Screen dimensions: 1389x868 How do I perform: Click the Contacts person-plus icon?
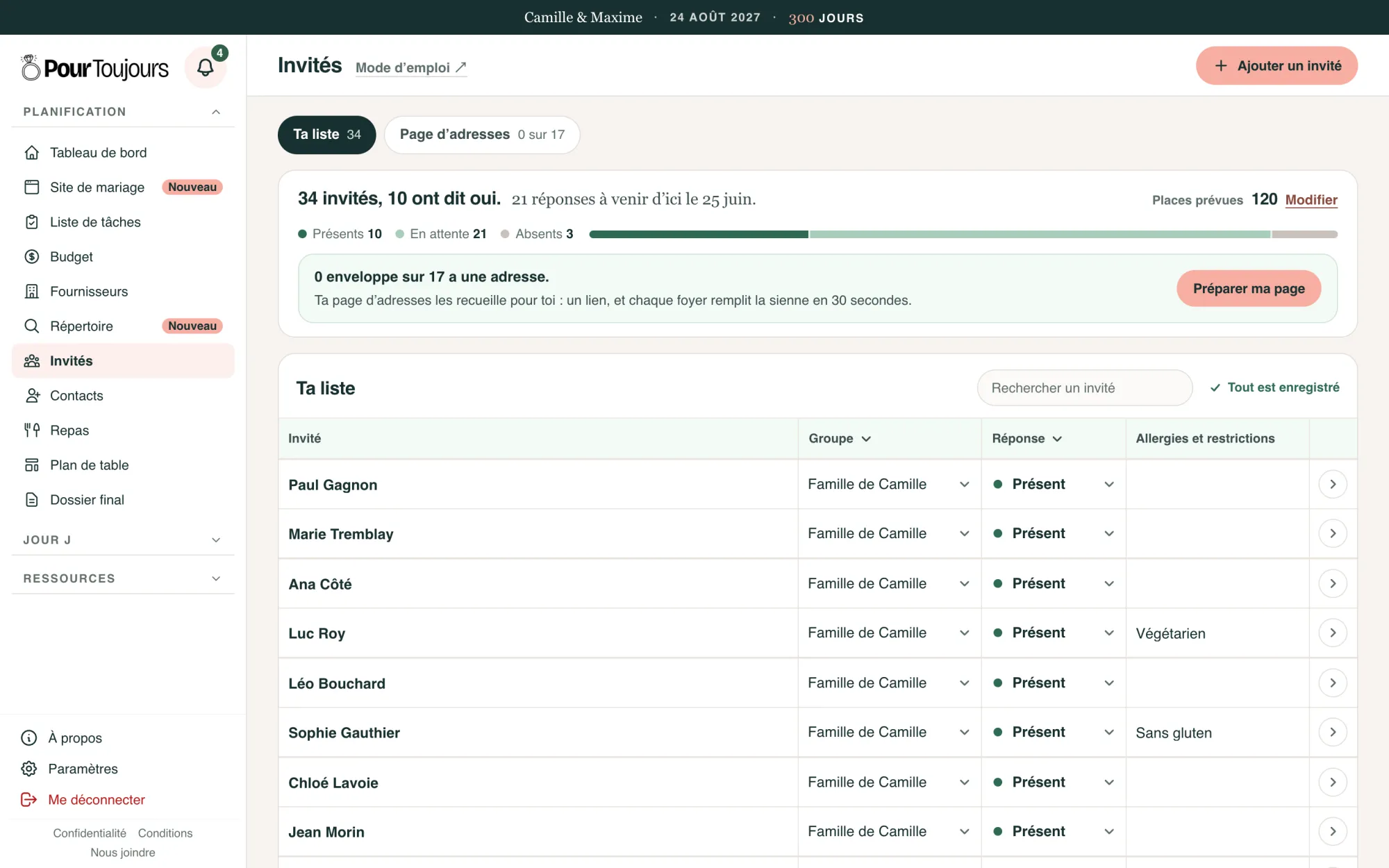pyautogui.click(x=32, y=396)
